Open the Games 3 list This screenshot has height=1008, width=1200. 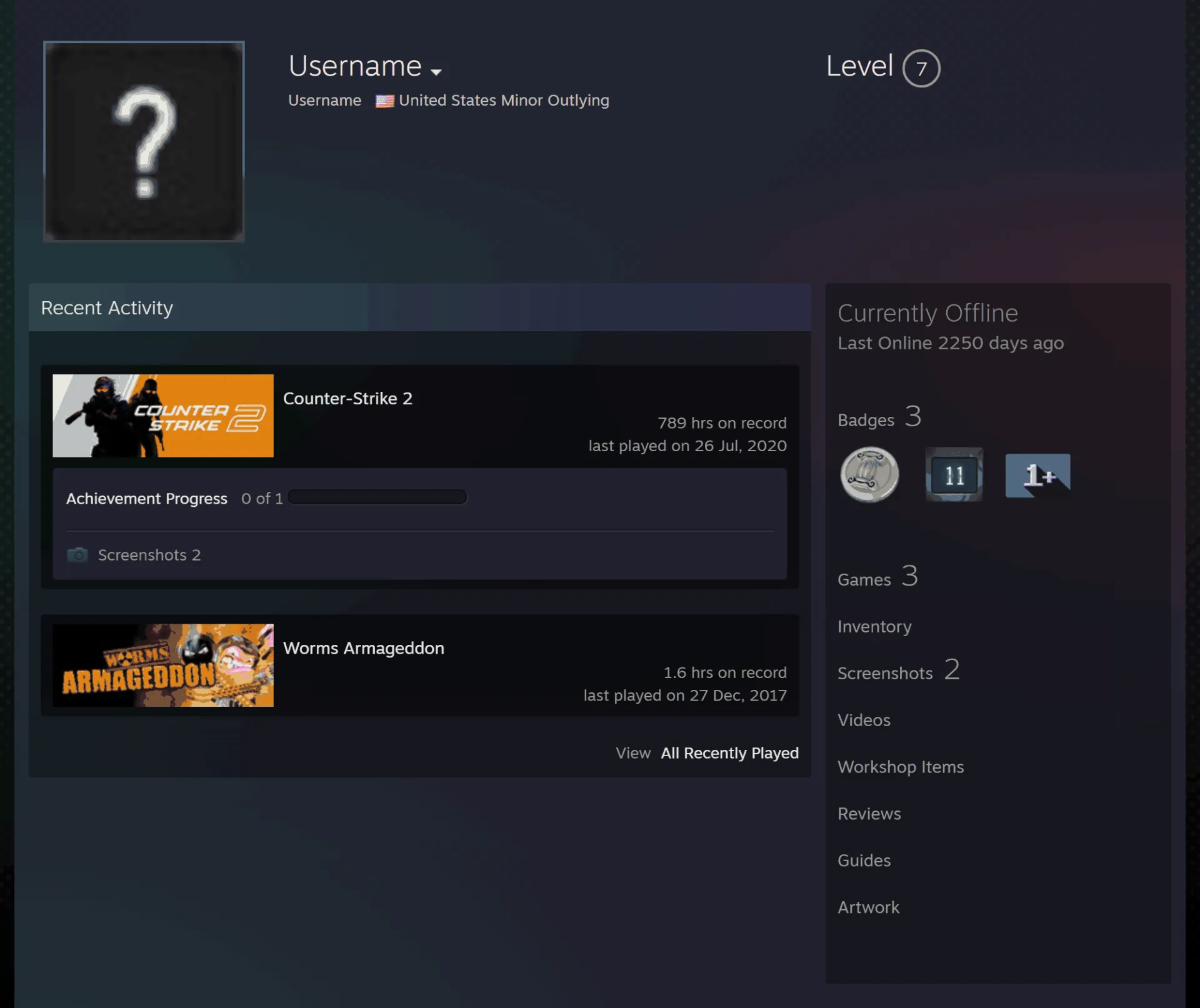[x=877, y=577]
